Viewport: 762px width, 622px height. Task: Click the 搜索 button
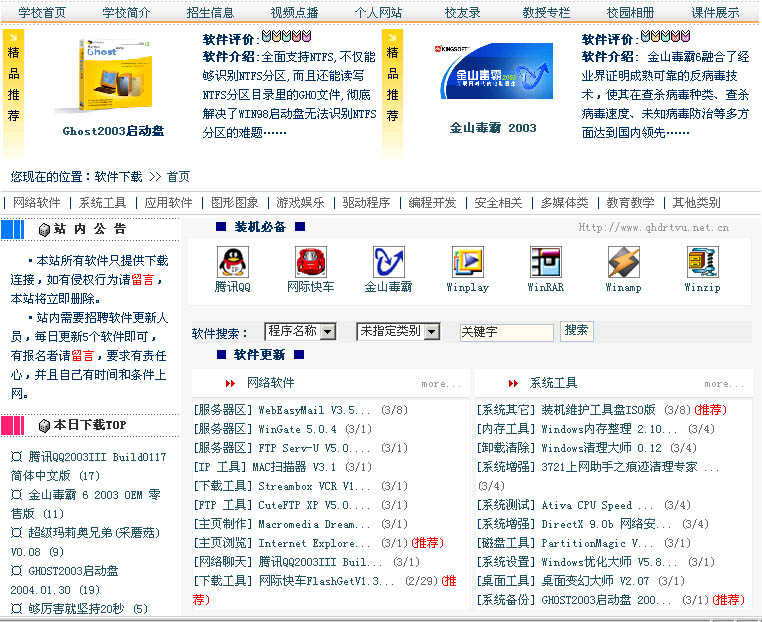tap(576, 331)
